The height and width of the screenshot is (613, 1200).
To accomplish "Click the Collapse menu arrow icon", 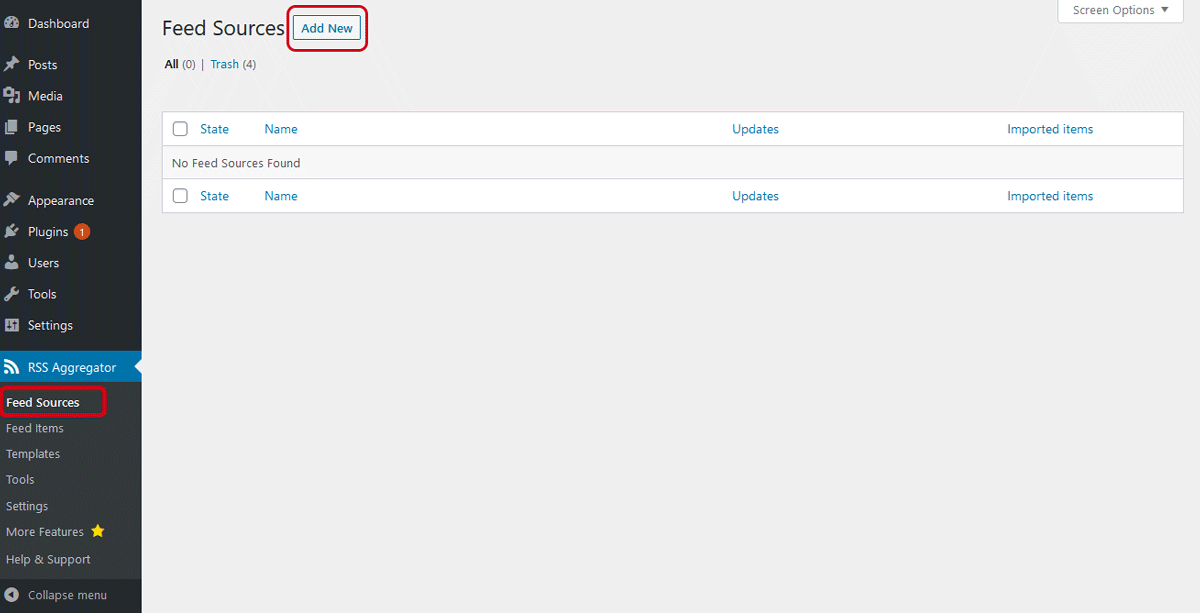I will tap(12, 595).
